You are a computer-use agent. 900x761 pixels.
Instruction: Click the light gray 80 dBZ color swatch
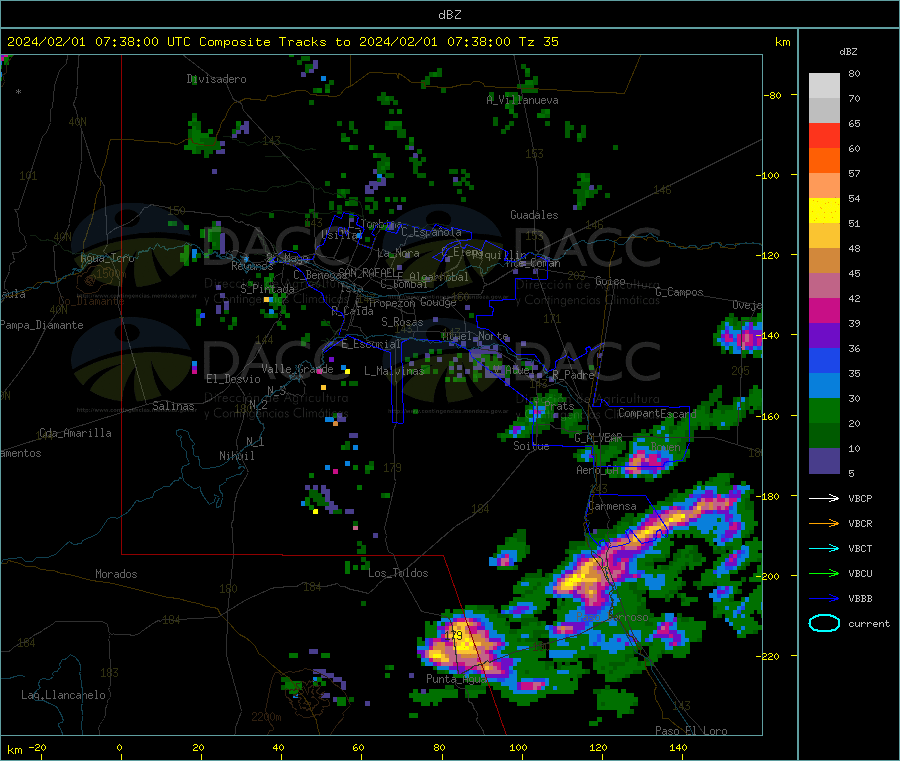tap(824, 86)
